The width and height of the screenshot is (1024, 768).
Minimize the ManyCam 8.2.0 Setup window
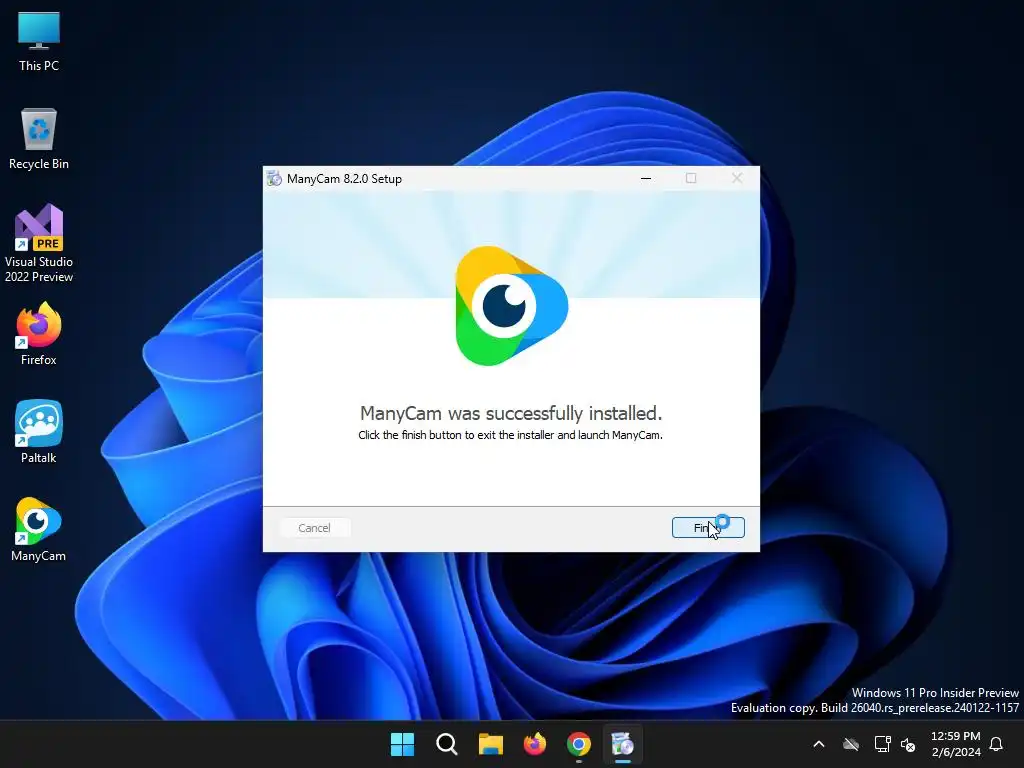point(646,178)
